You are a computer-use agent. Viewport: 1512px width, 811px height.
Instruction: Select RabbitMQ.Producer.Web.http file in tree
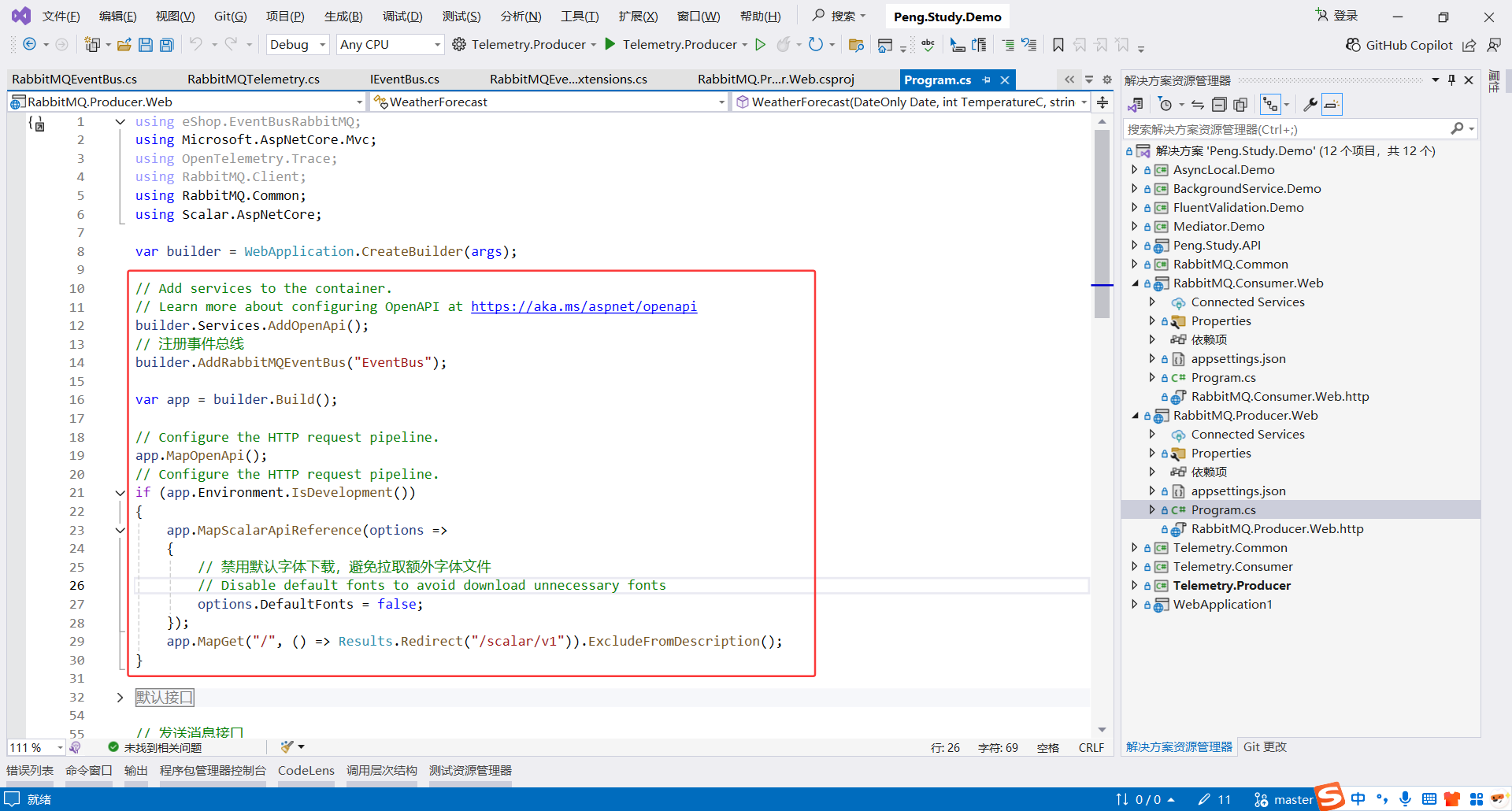pyautogui.click(x=1277, y=529)
